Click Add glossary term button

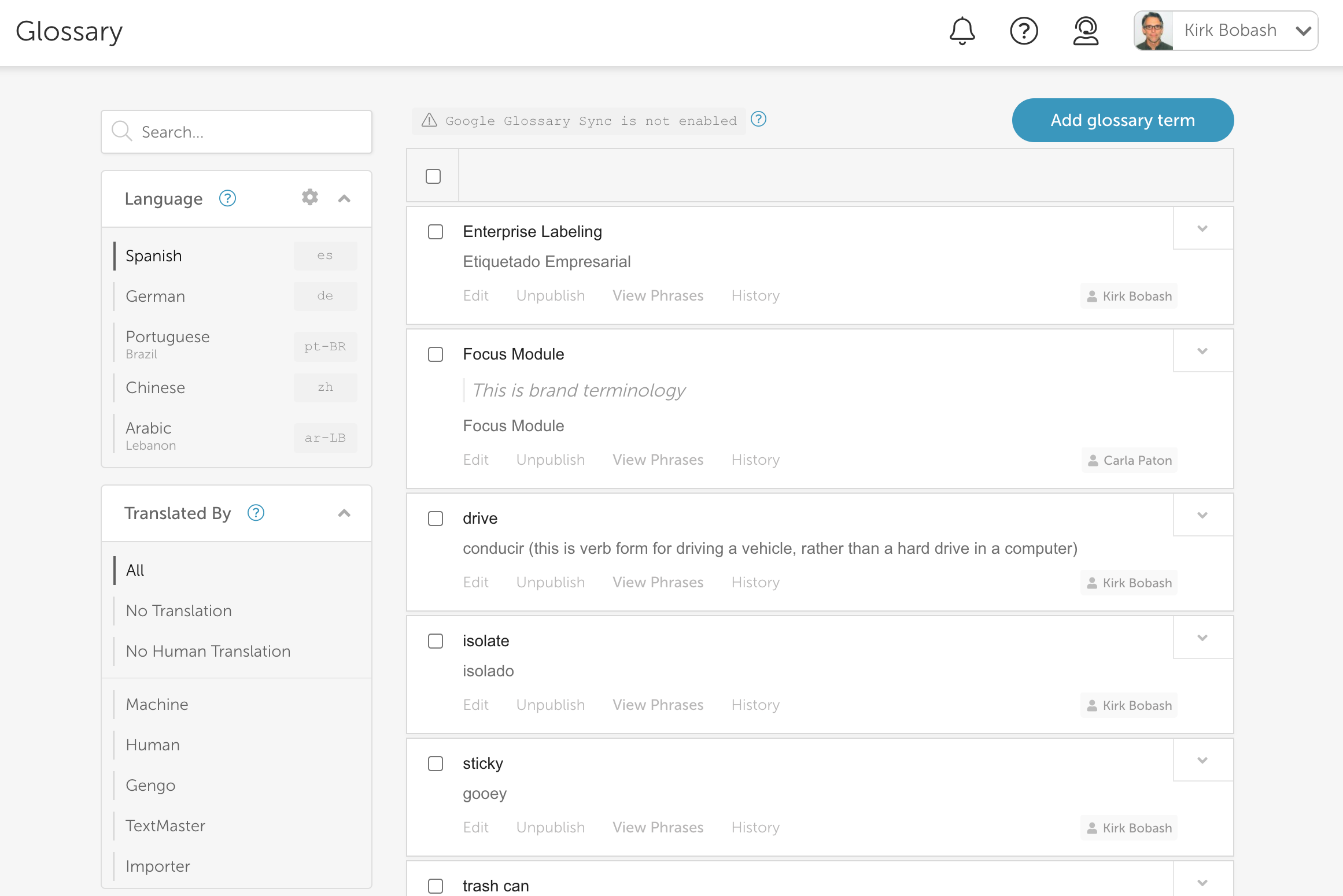coord(1122,120)
